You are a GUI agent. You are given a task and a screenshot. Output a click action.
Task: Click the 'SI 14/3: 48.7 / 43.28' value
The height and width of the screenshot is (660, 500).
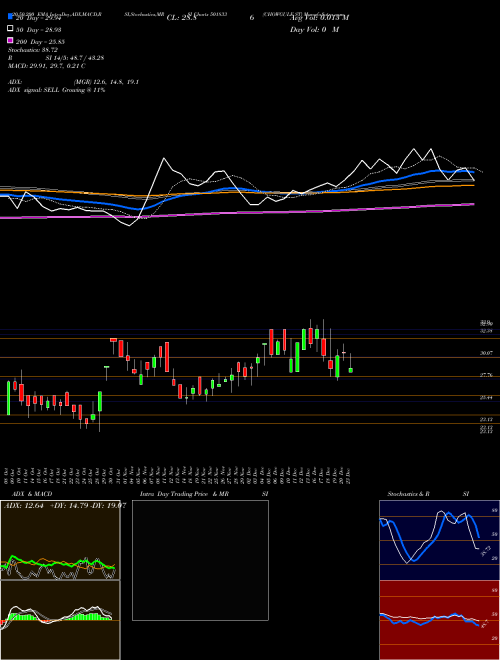point(75,58)
